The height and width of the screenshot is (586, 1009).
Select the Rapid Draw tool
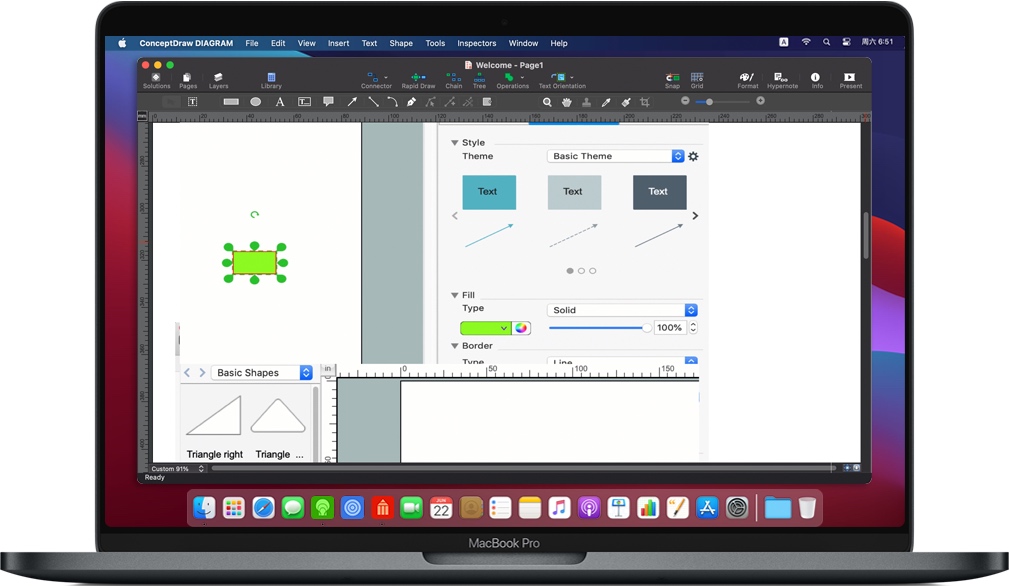(x=418, y=78)
